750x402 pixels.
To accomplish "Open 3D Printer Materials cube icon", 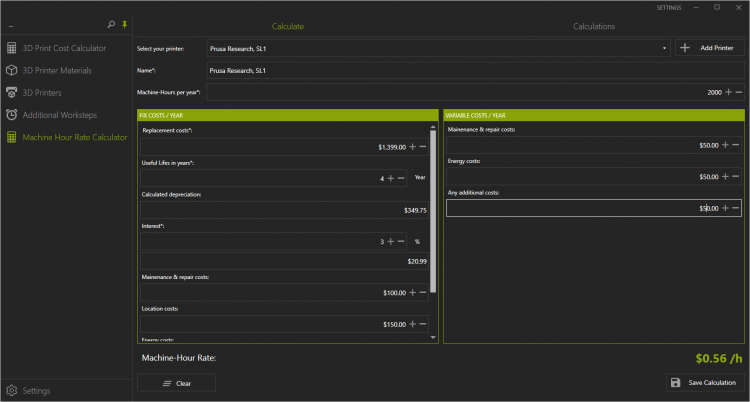I will tap(11, 70).
